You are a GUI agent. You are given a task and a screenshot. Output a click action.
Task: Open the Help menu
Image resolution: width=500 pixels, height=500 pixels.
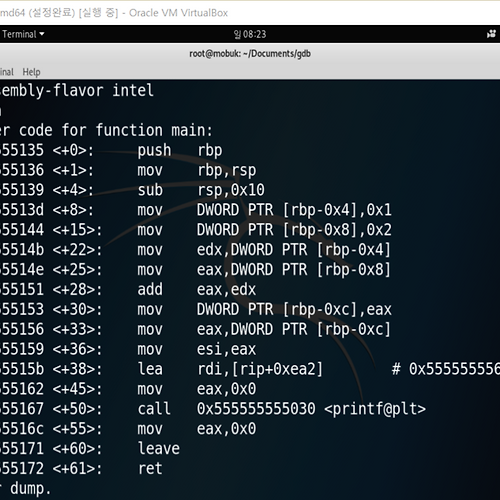31,72
